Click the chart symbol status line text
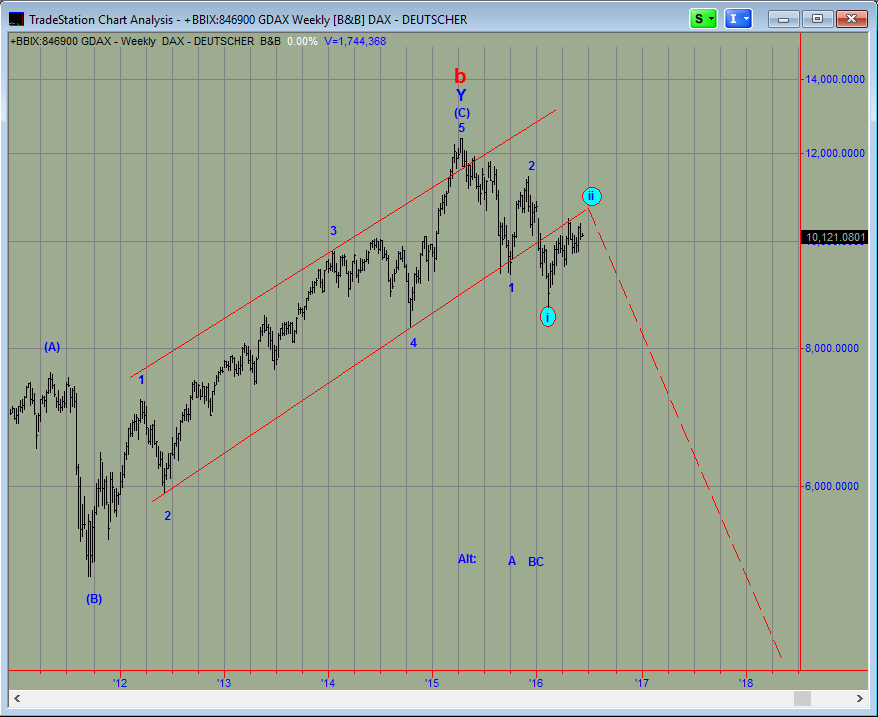 point(146,41)
